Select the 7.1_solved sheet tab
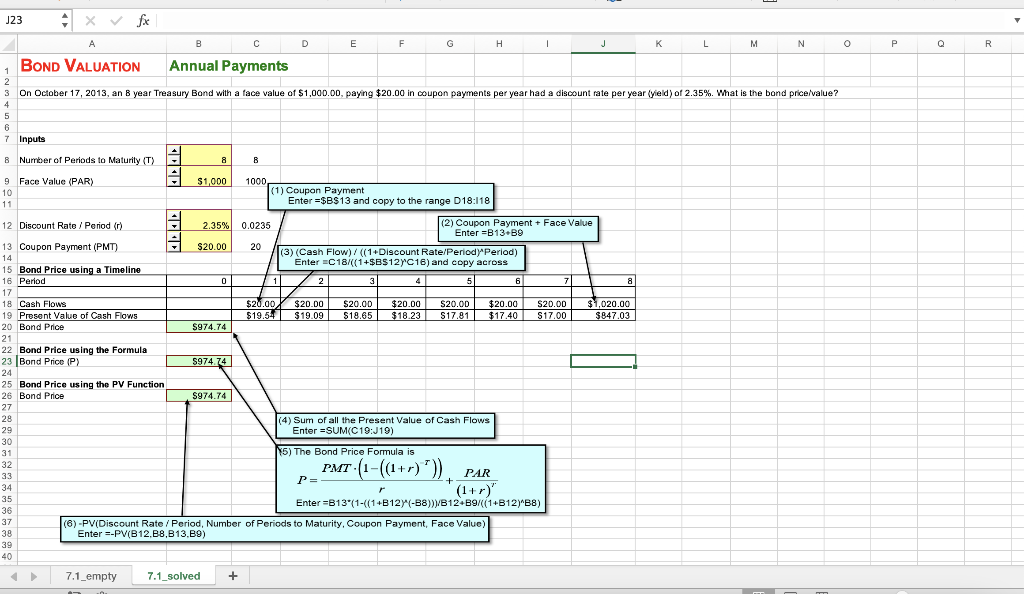This screenshot has height=594, width=1024. pos(173,575)
